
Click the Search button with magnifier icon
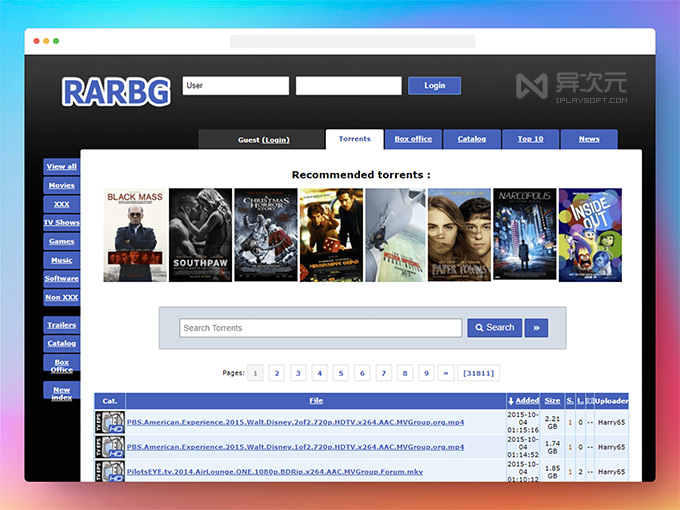pos(494,328)
